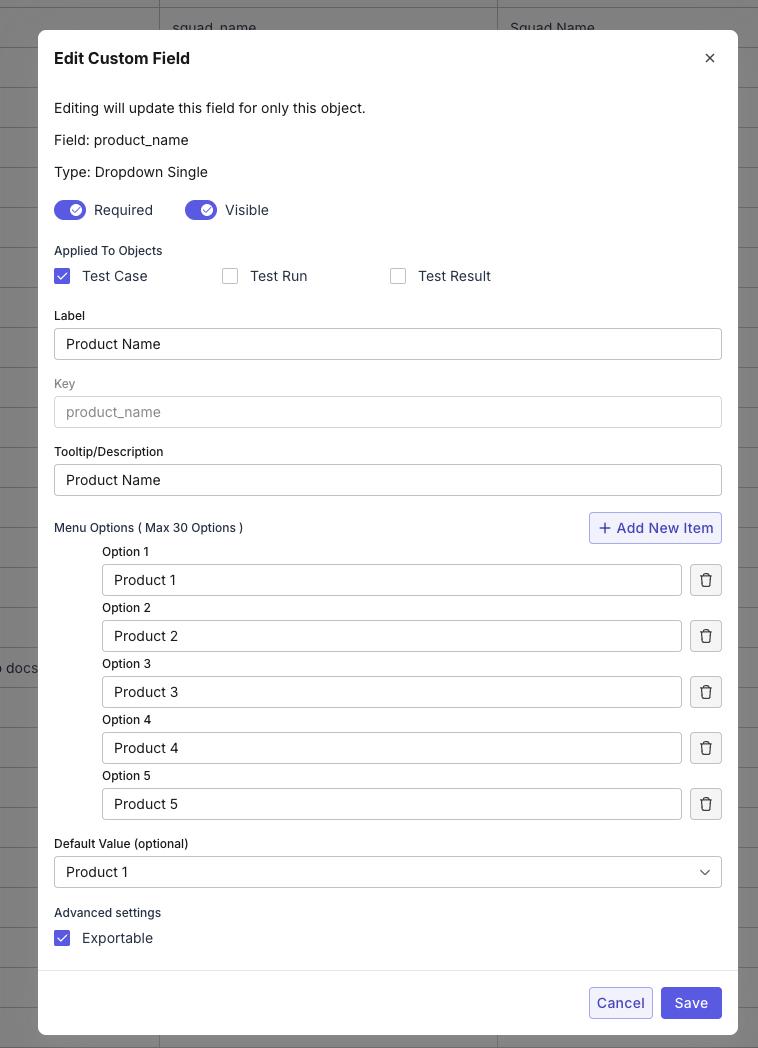Enable the Test Run checkbox
The height and width of the screenshot is (1048, 758).
pos(230,275)
